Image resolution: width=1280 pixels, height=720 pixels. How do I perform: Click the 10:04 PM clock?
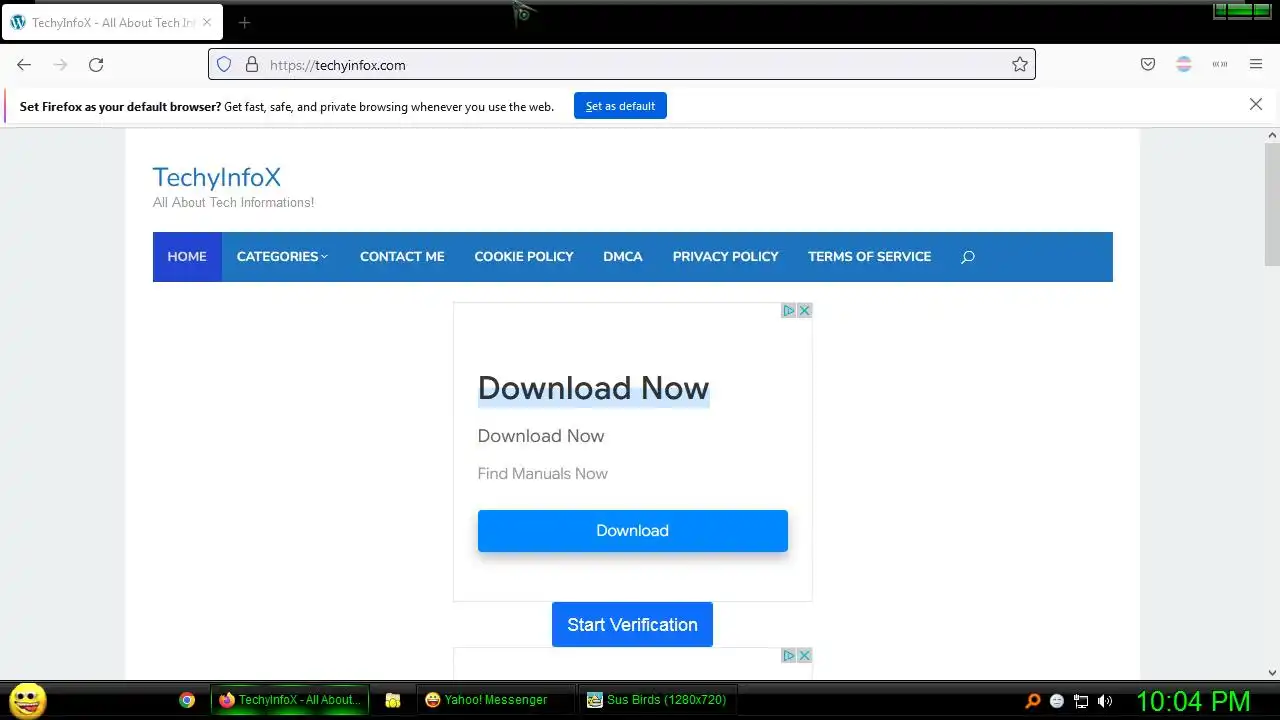pyautogui.click(x=1193, y=701)
